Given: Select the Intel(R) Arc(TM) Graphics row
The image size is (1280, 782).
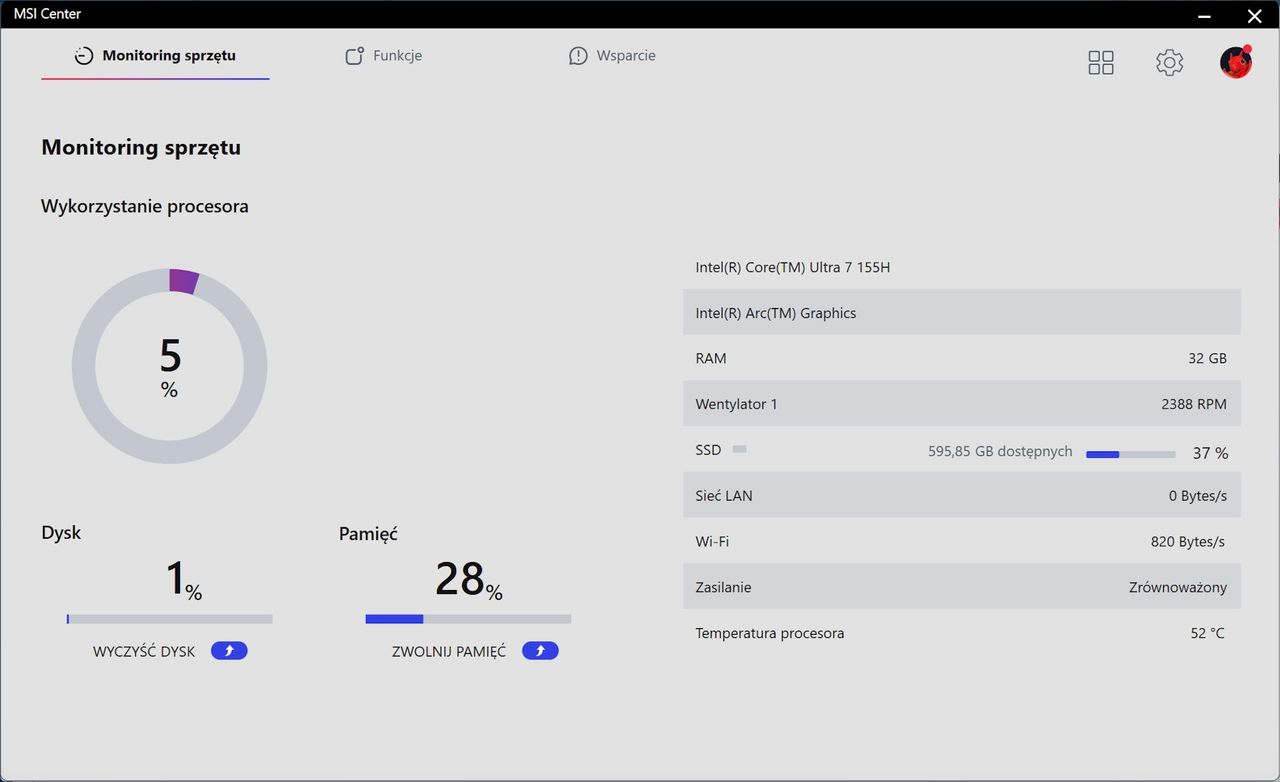Looking at the screenshot, I should click(x=962, y=313).
